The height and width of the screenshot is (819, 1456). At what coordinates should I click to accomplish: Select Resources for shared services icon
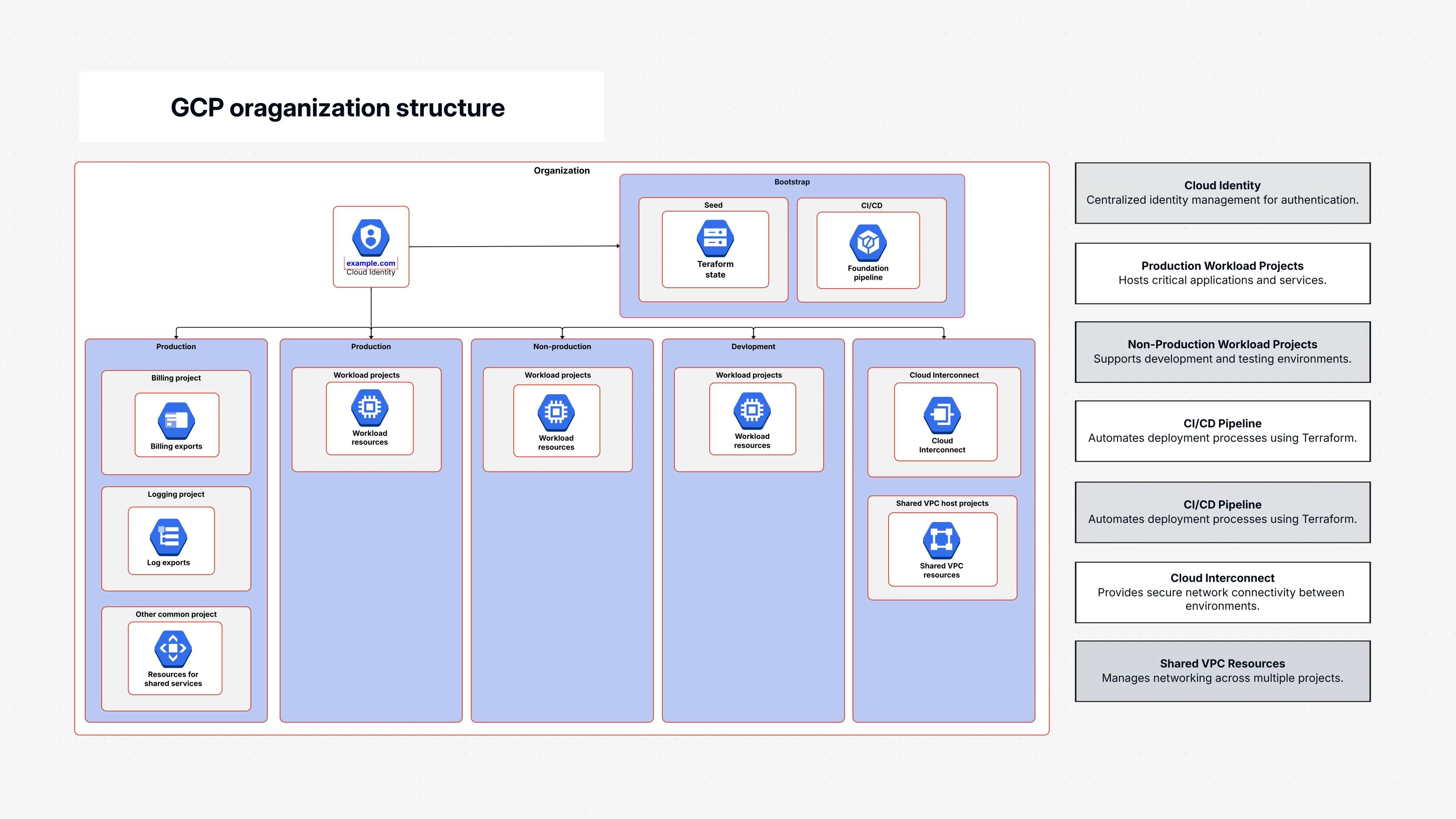pyautogui.click(x=173, y=649)
